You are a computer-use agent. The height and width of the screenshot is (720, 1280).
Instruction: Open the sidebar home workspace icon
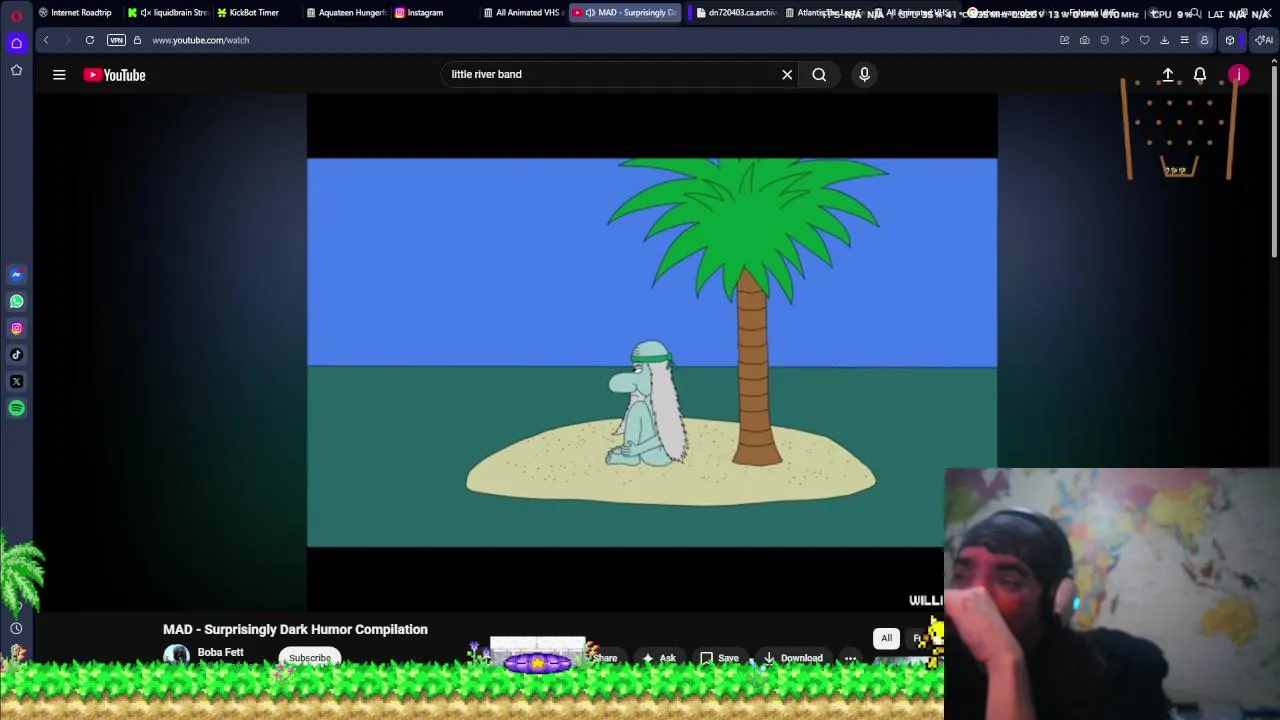point(16,43)
